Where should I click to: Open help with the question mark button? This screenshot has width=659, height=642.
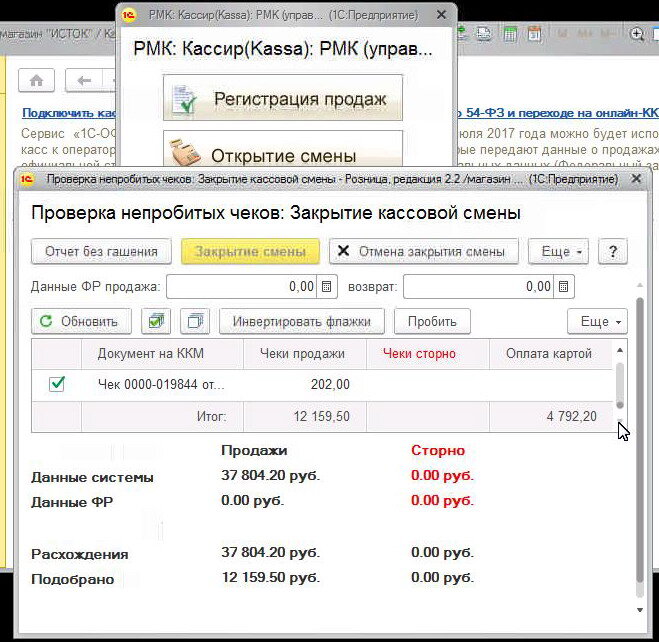(x=613, y=251)
